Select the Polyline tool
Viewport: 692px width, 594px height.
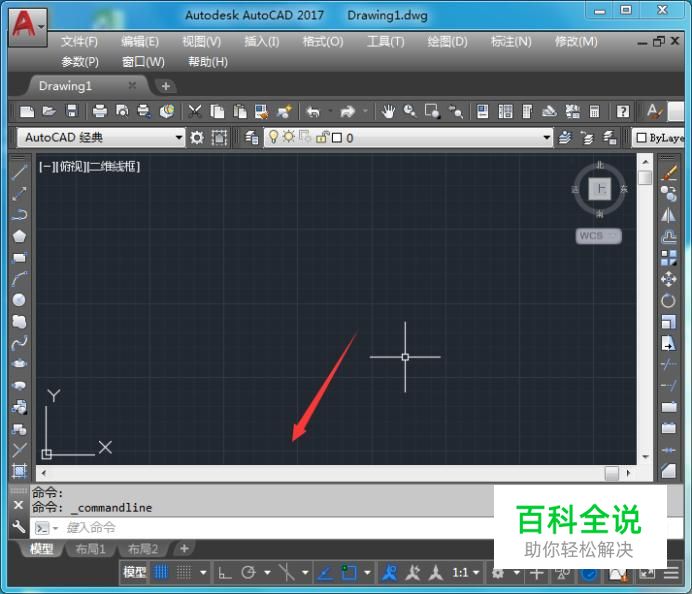(x=19, y=215)
